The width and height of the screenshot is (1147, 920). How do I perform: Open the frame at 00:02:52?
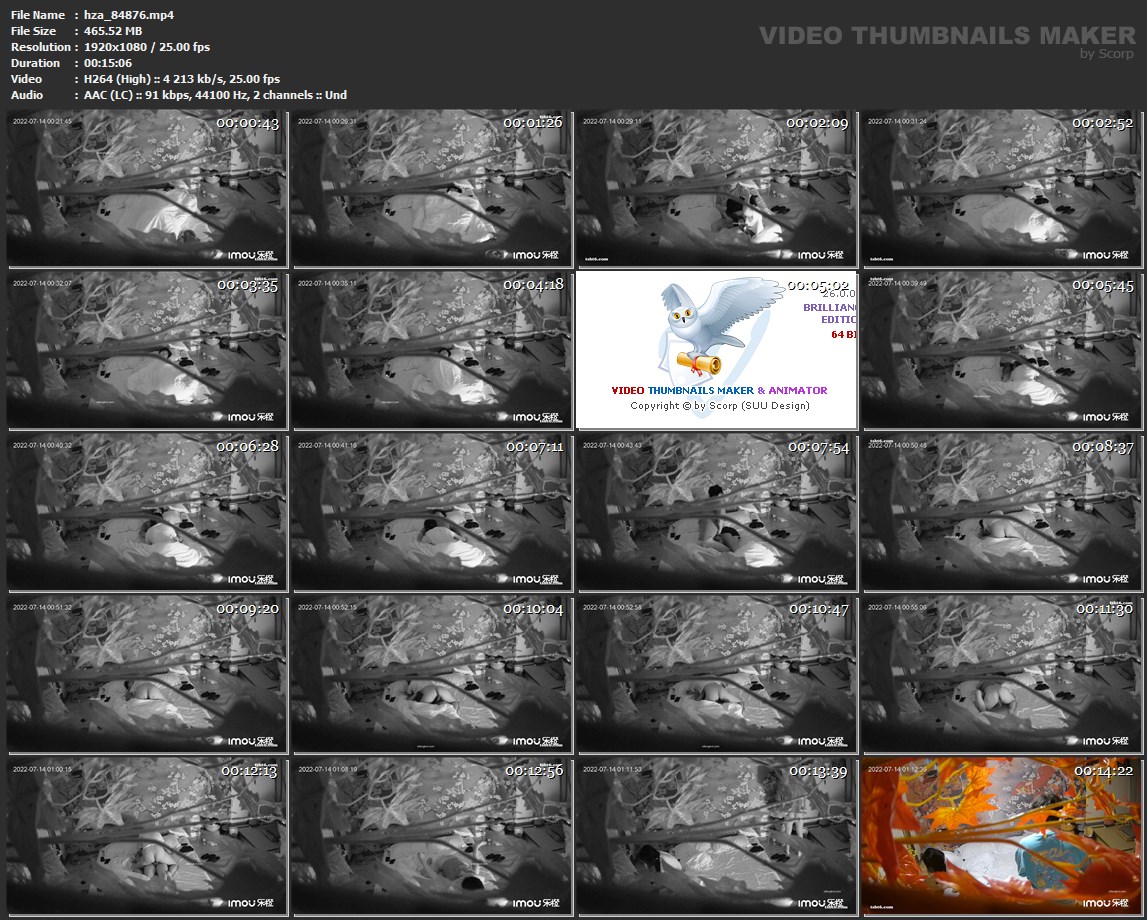point(1001,188)
